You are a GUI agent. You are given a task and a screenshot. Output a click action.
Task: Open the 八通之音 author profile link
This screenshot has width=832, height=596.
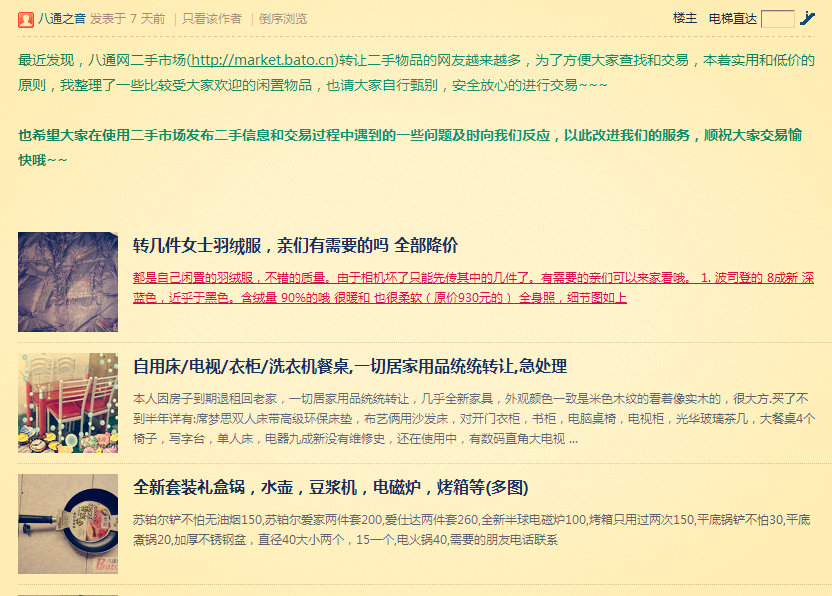click(62, 19)
